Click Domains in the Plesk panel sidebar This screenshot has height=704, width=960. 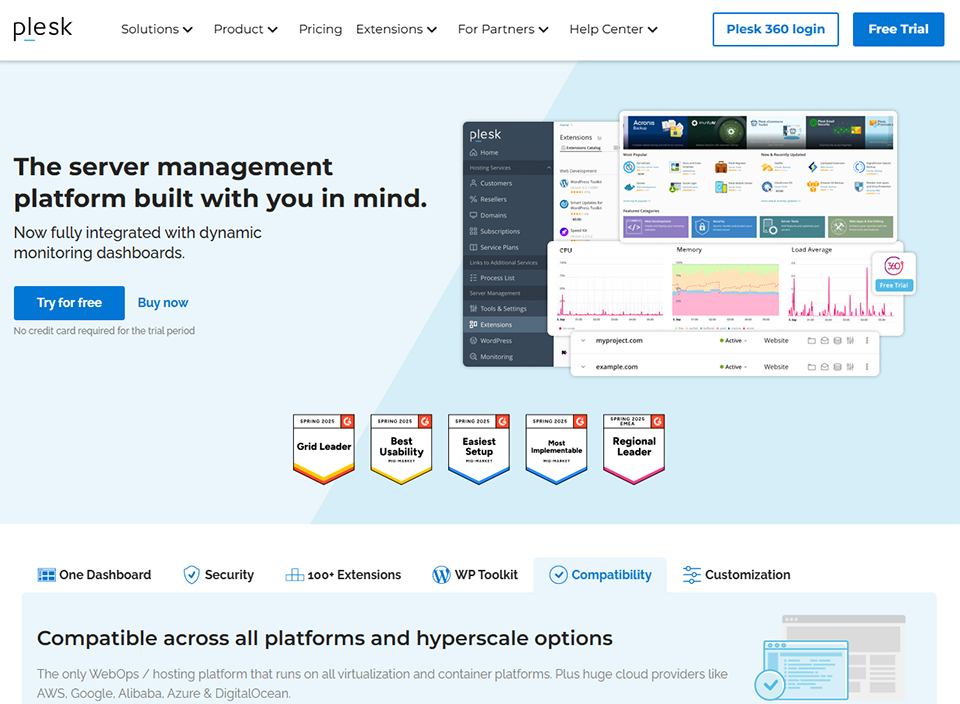(488, 215)
